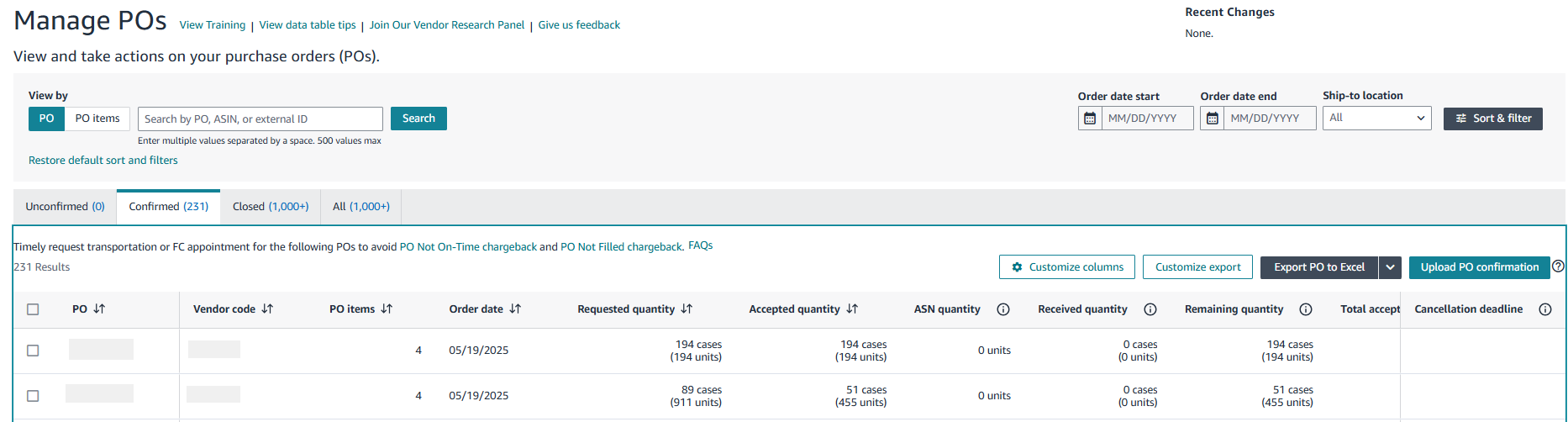Image resolution: width=1568 pixels, height=422 pixels.
Task: Open the Closed POs tab
Action: (271, 207)
